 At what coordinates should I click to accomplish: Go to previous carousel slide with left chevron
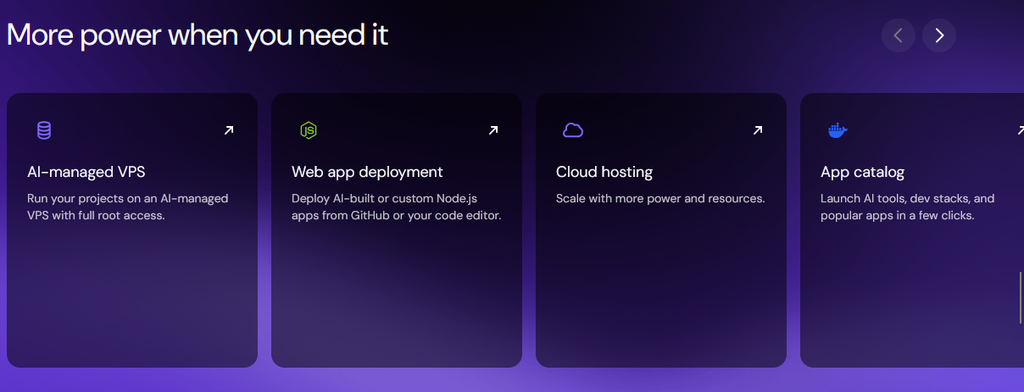click(x=899, y=35)
